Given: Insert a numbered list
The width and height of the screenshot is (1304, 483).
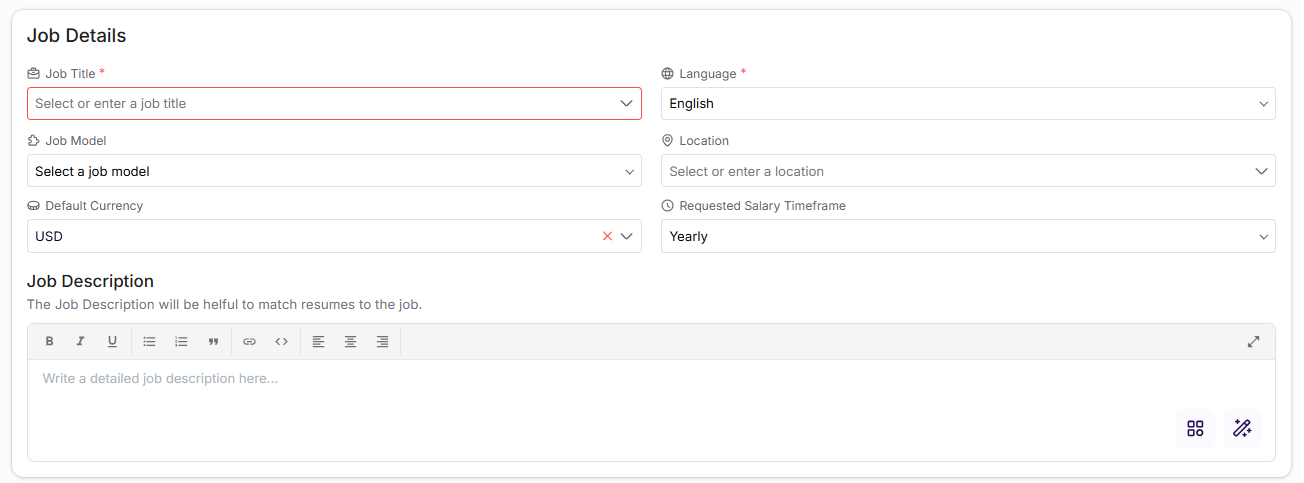Looking at the screenshot, I should [181, 342].
